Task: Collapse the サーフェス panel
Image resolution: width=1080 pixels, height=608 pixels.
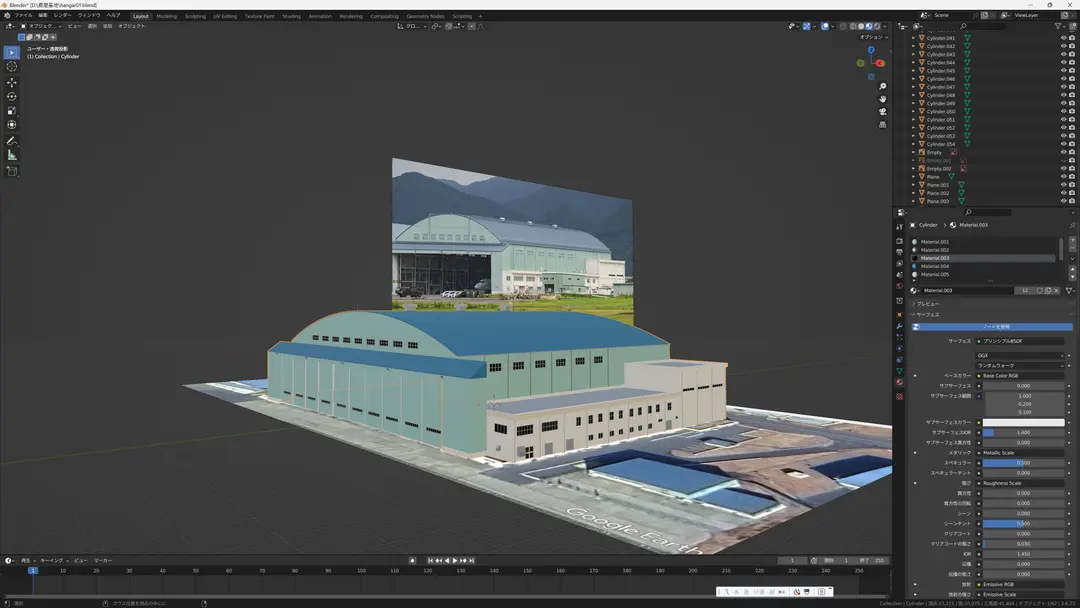Action: tap(926, 315)
